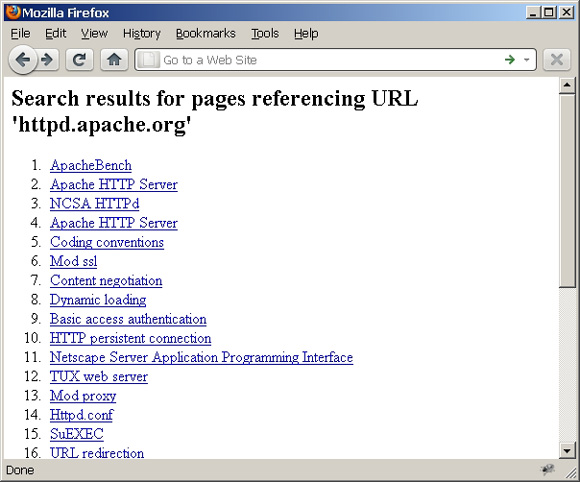The height and width of the screenshot is (482, 580).
Task: Click the vertical scrollbar down arrow
Action: coord(567,451)
